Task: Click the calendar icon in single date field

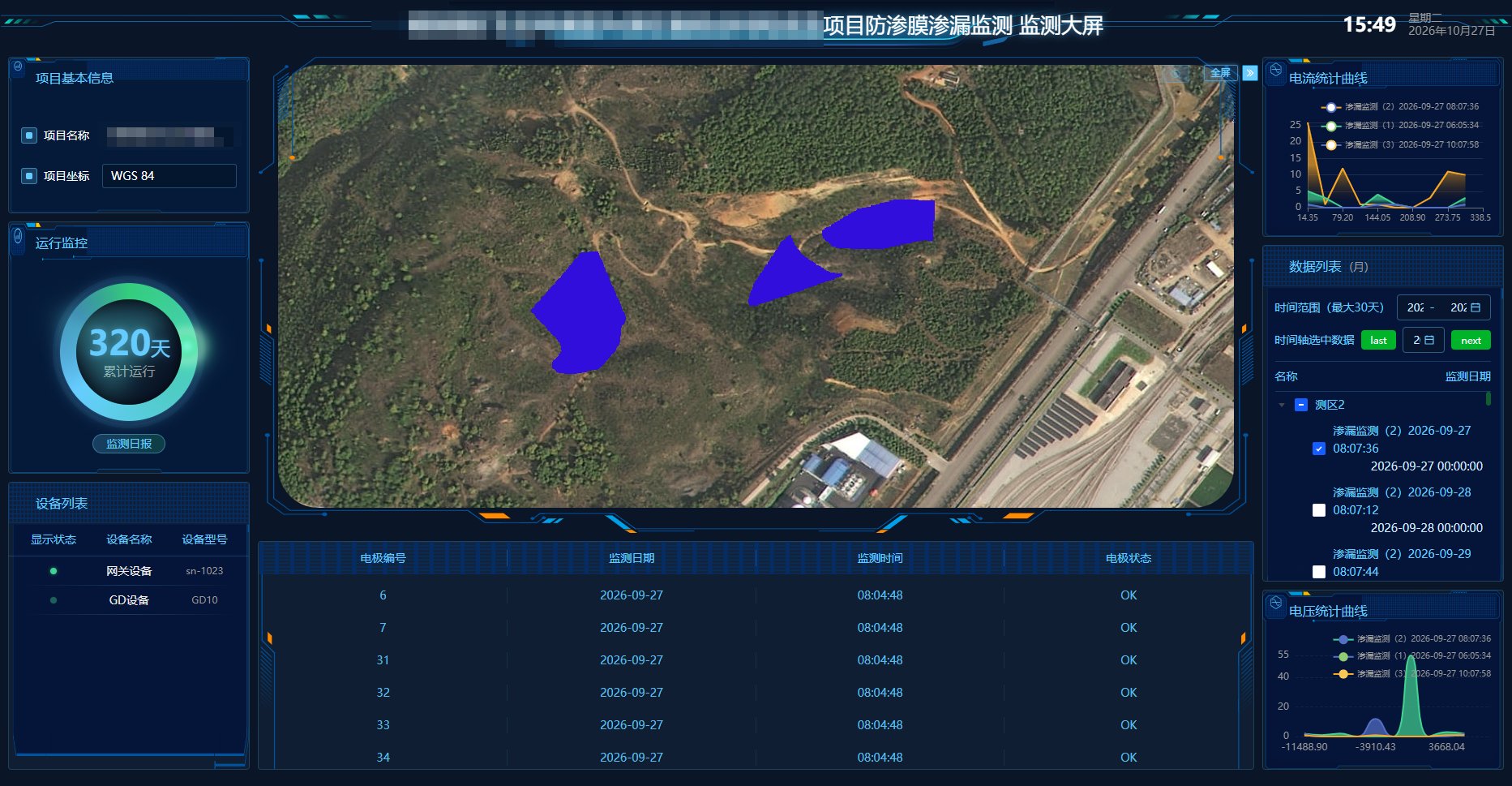Action: point(1428,341)
